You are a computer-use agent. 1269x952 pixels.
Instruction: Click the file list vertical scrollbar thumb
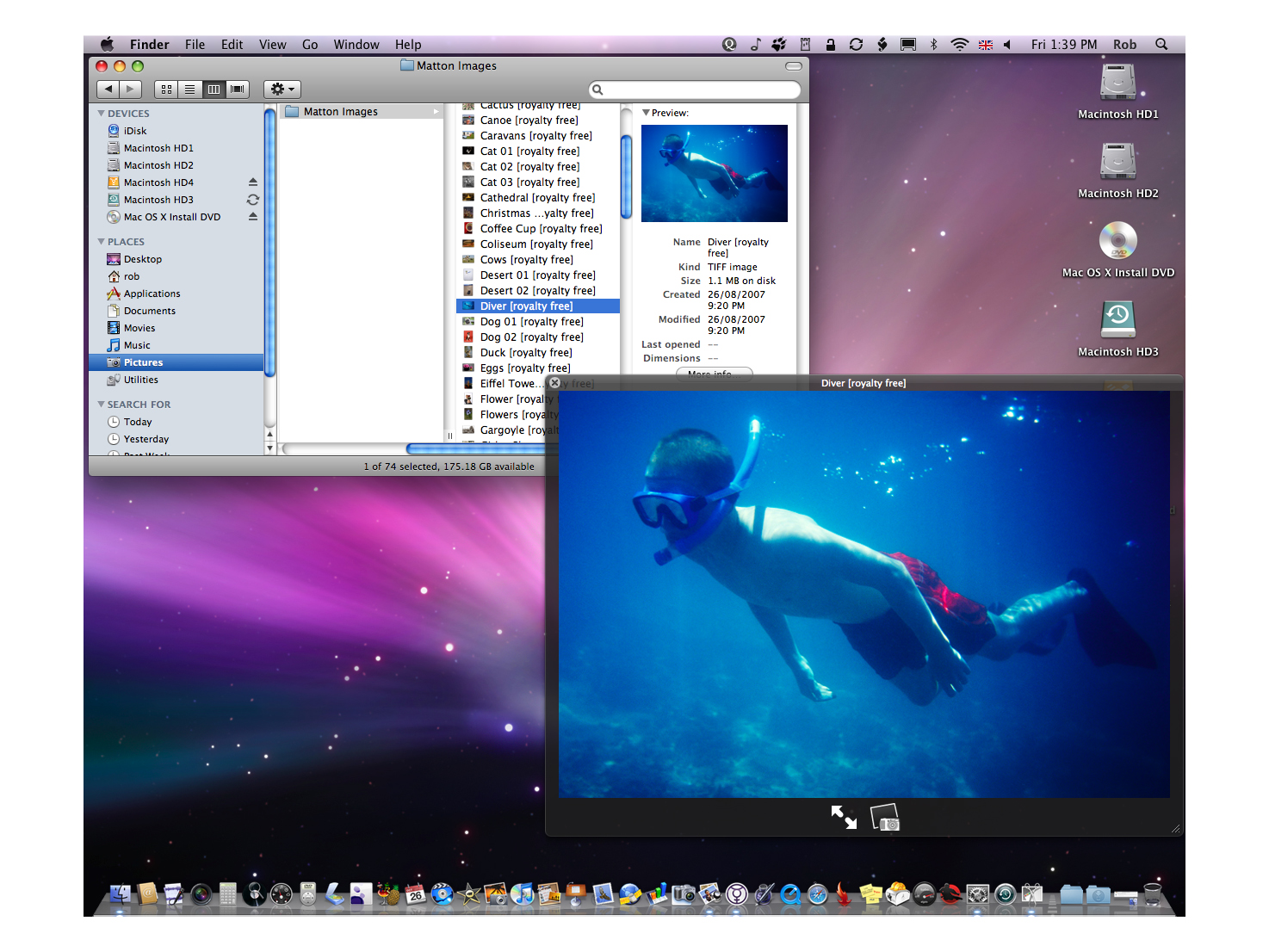coord(626,176)
